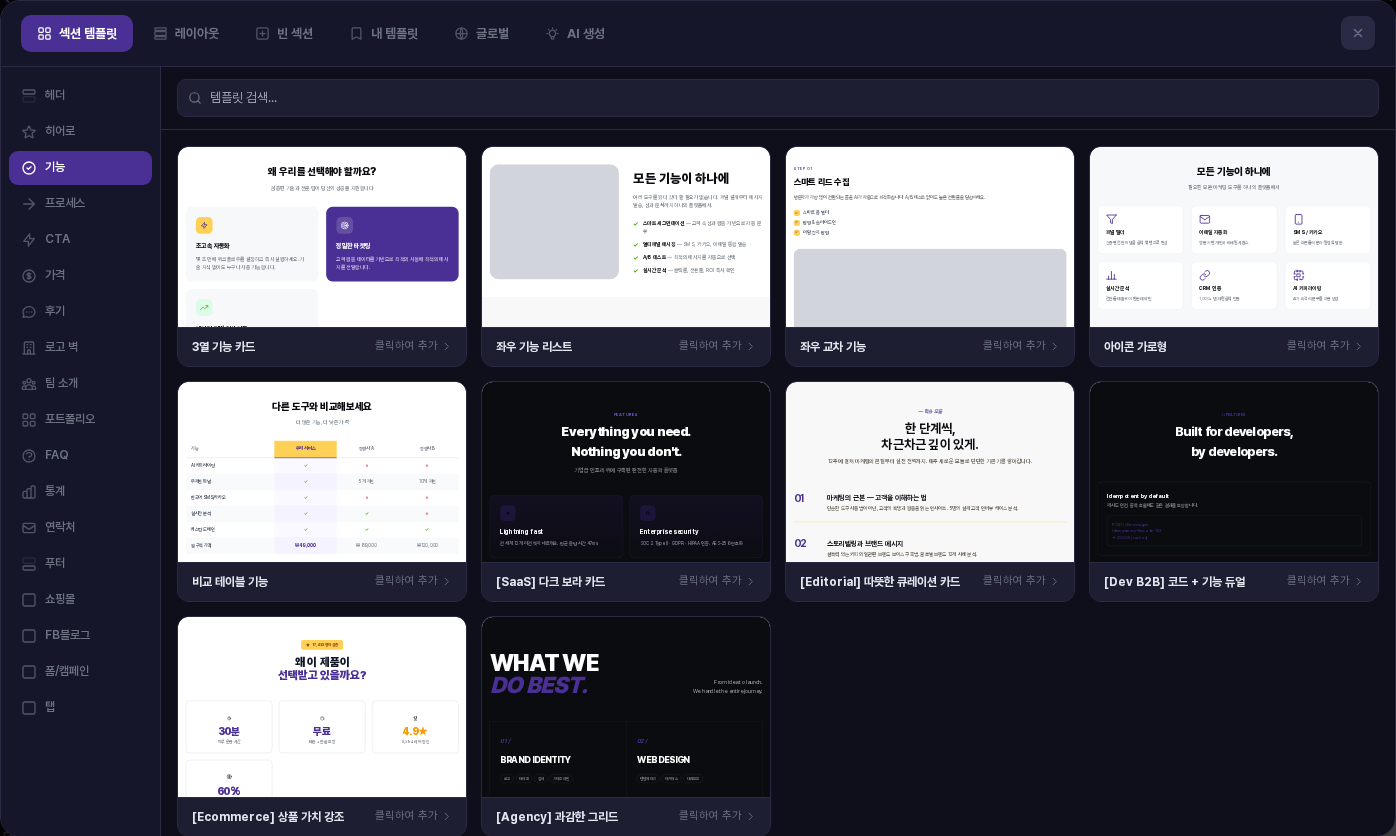Viewport: 1396px width, 836px height.
Task: Open the 빈 섹션 tab
Action: click(x=284, y=33)
